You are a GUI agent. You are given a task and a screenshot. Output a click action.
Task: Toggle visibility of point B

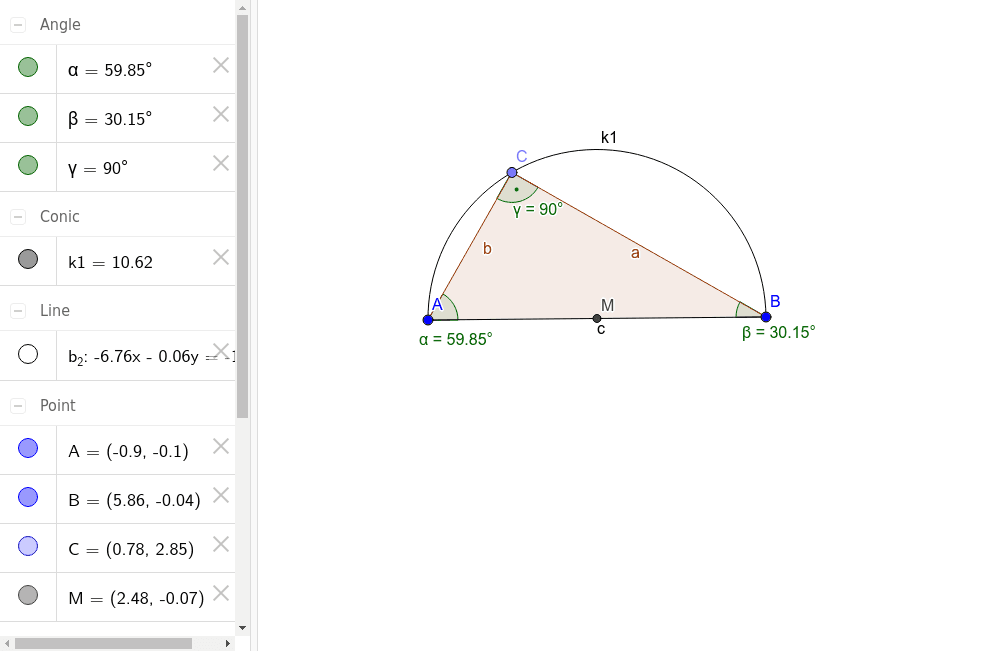coord(28,497)
